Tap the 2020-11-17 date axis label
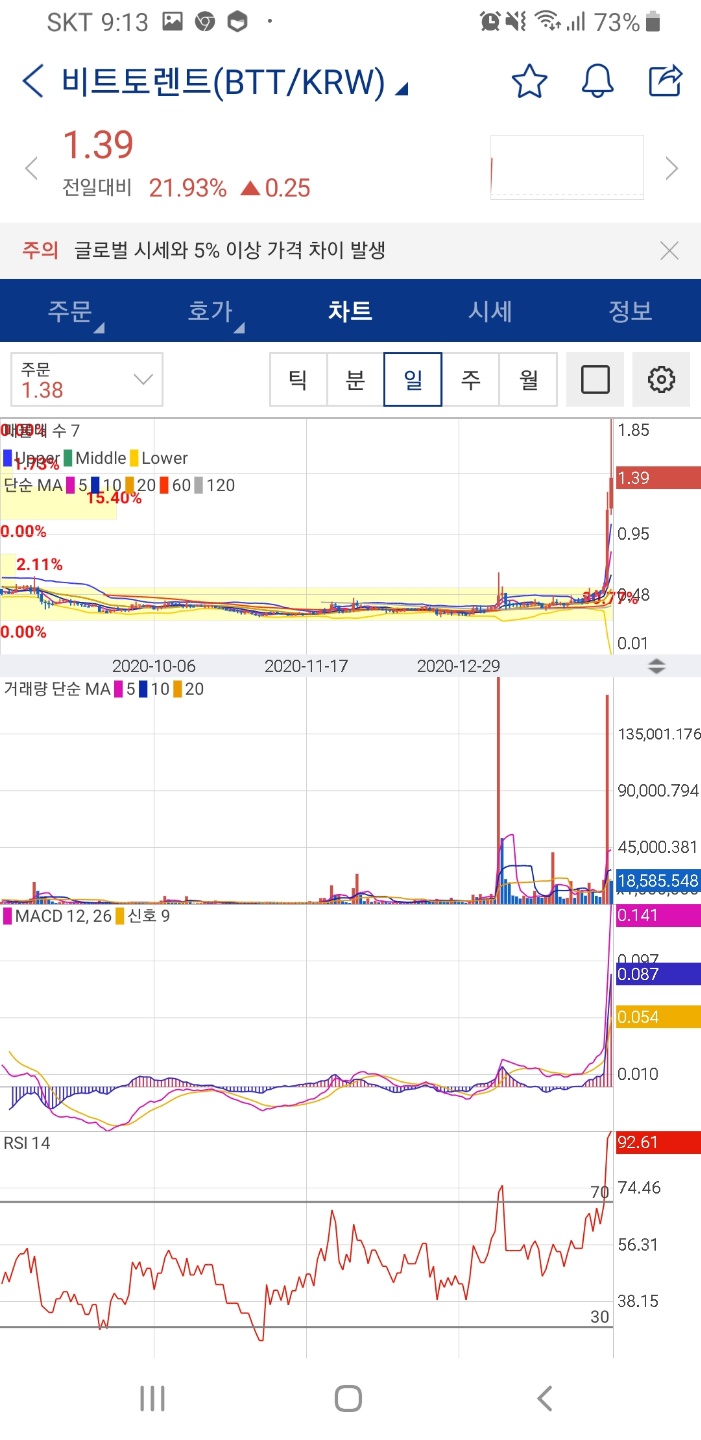 (306, 666)
